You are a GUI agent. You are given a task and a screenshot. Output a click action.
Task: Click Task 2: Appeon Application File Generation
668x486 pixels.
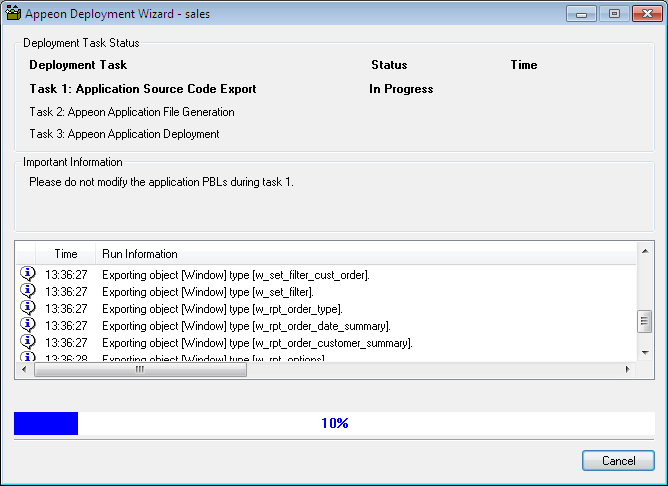[x=132, y=112]
